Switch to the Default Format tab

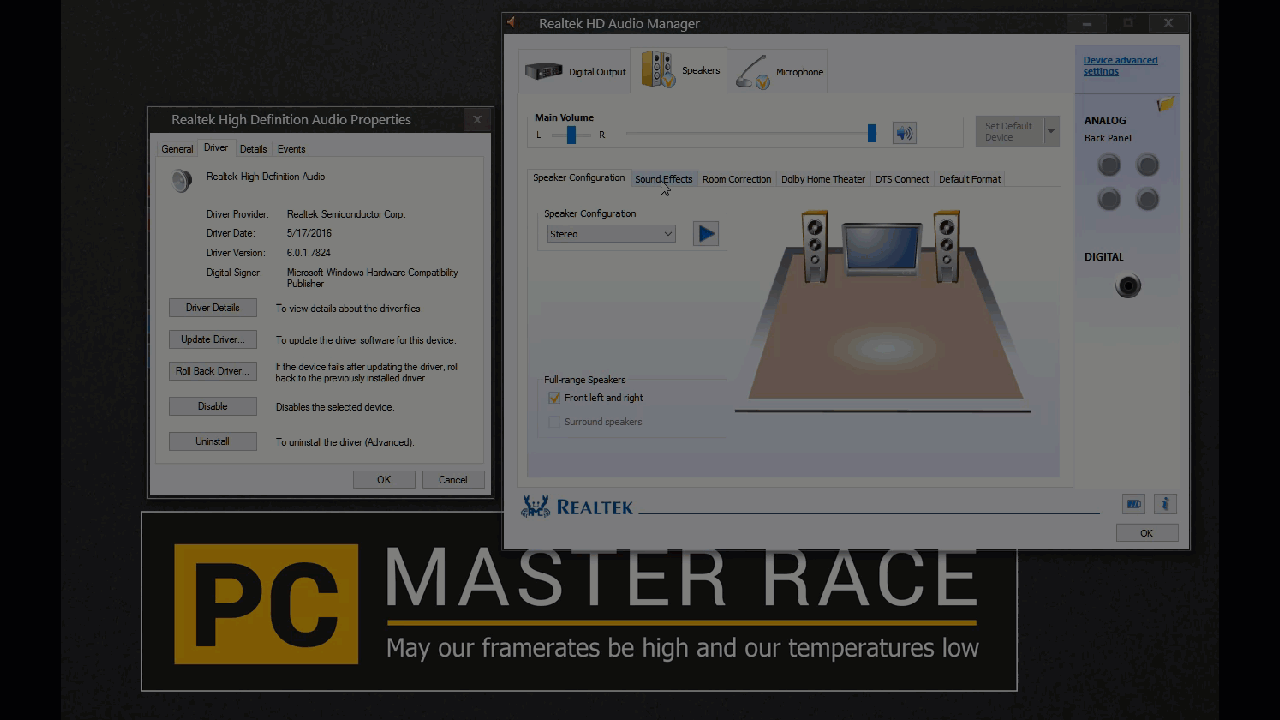coord(970,179)
